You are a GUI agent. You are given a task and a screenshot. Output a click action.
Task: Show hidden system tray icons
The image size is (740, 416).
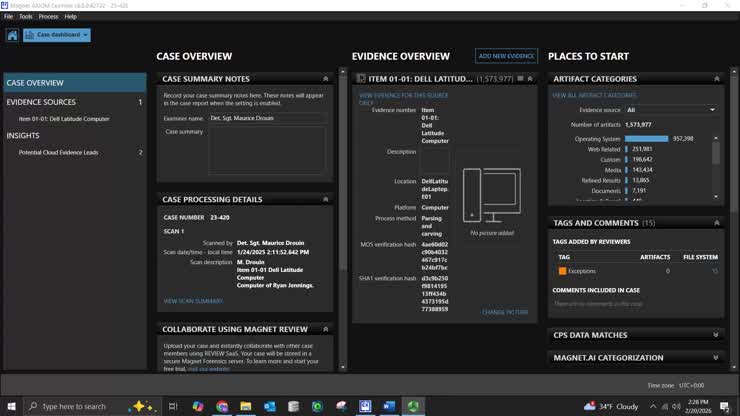click(653, 406)
